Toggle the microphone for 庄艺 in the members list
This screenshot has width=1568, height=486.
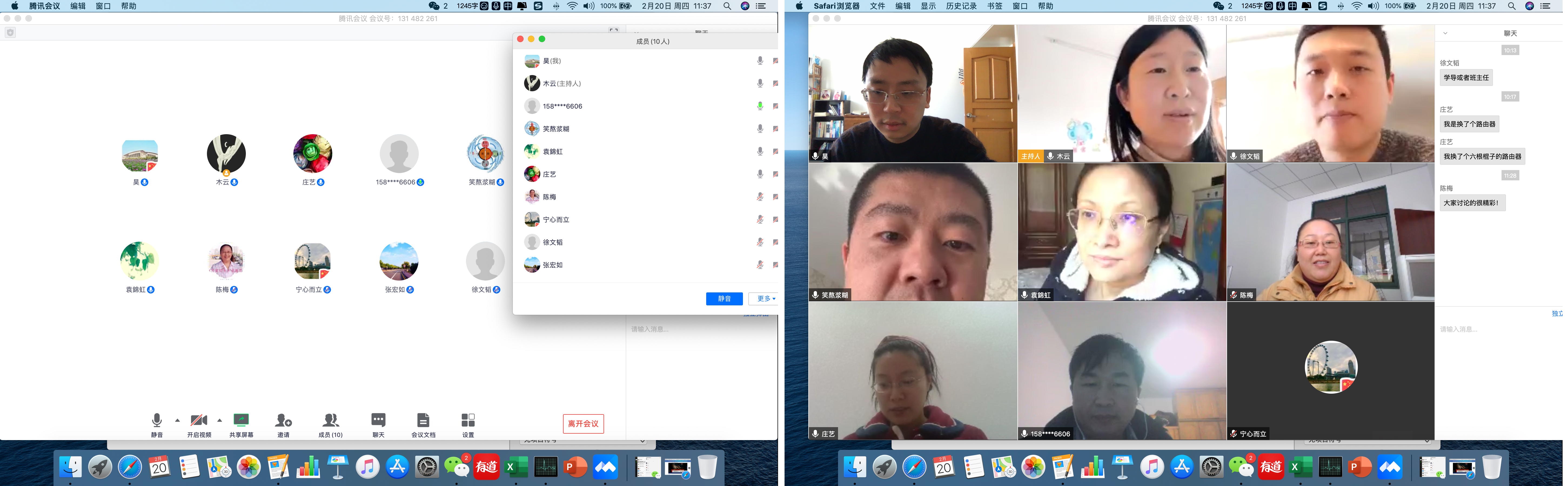point(760,174)
